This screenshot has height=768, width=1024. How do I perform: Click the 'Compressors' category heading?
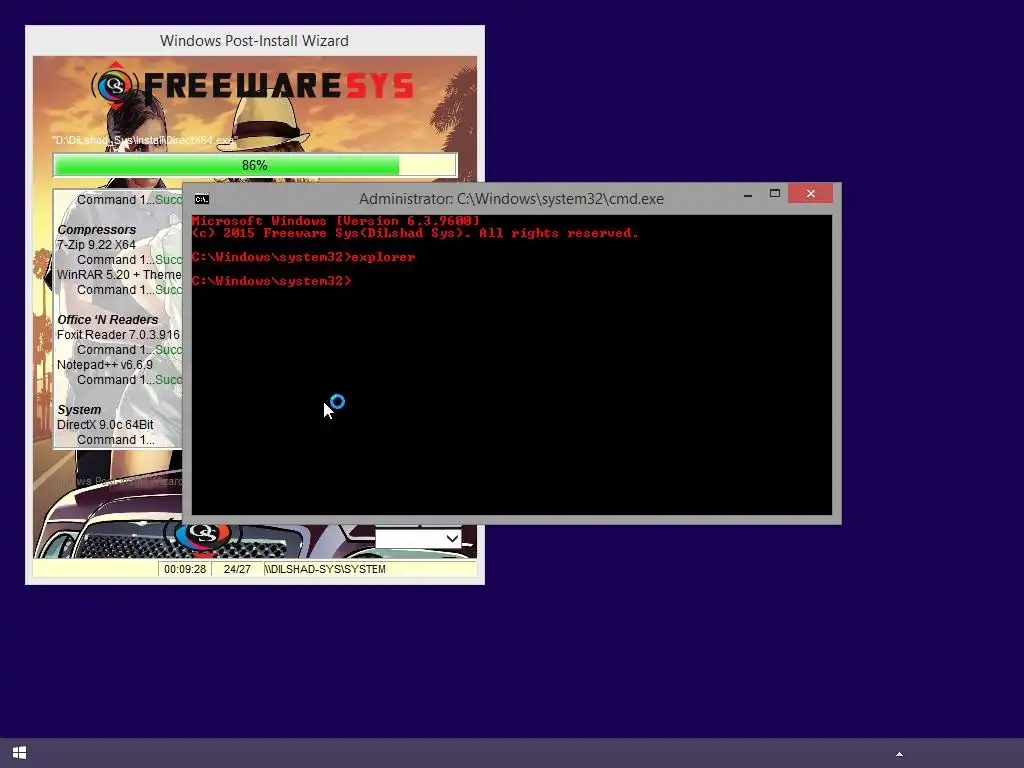pos(97,230)
